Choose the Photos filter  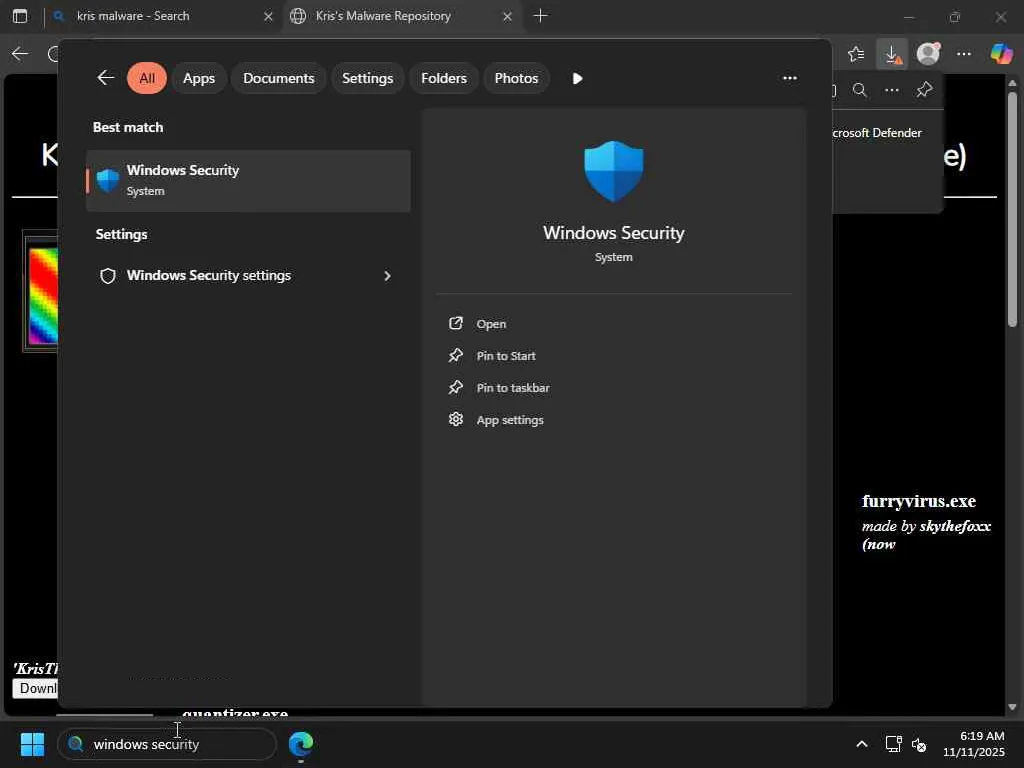(x=516, y=78)
